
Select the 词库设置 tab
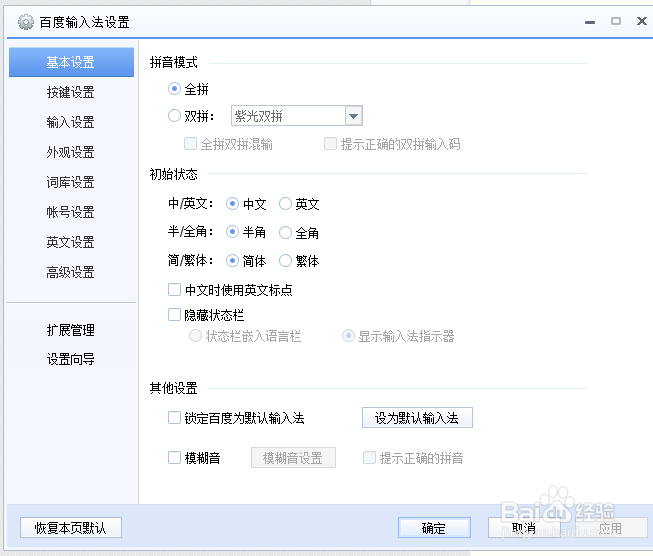(71, 182)
